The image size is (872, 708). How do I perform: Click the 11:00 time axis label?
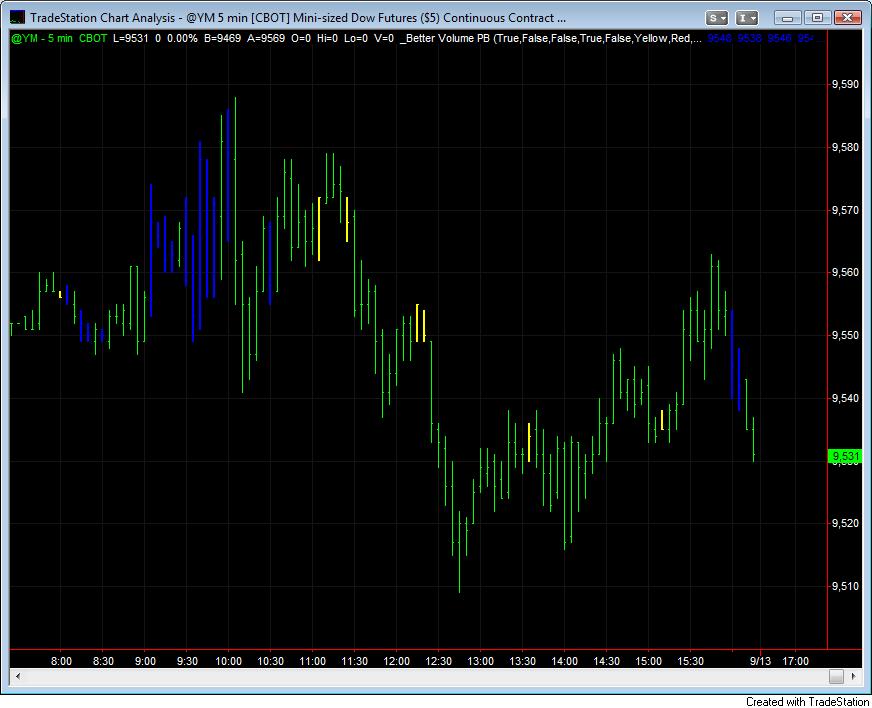(312, 661)
